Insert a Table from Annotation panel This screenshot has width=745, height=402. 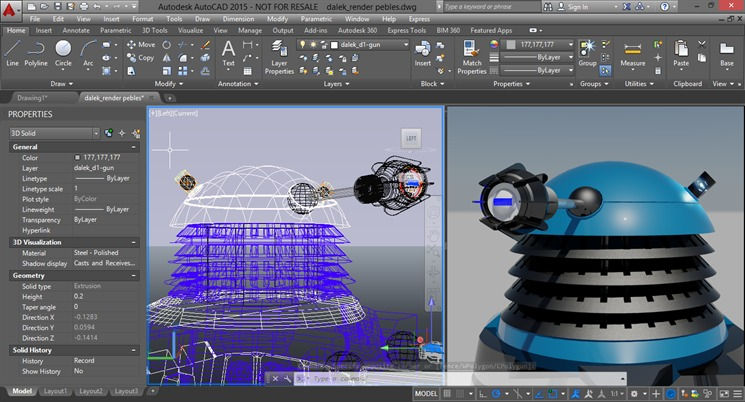coord(248,71)
